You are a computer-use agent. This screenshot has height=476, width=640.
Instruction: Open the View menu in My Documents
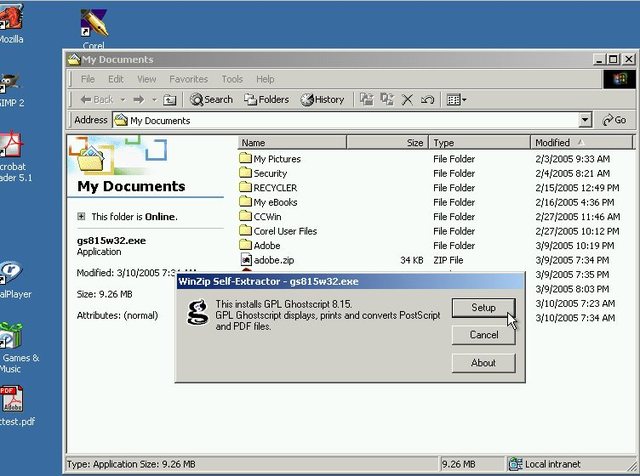click(147, 79)
